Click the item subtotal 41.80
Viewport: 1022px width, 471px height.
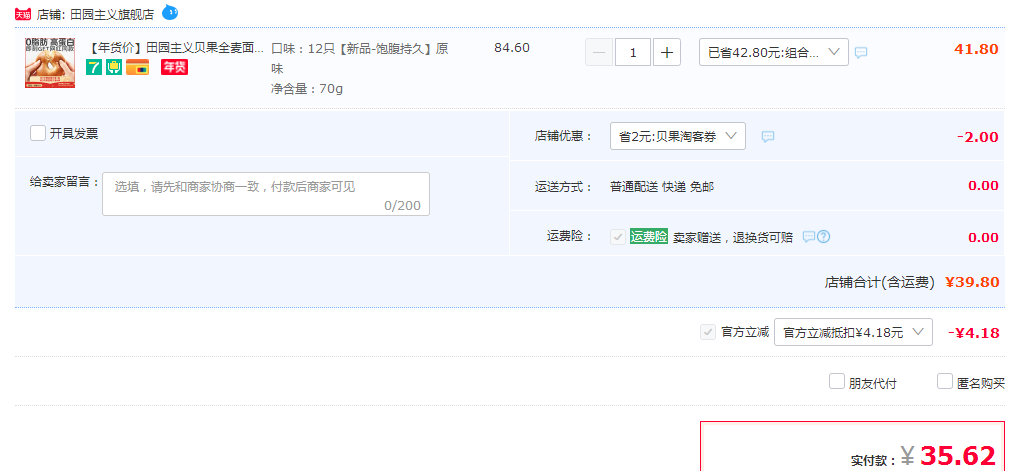[x=976, y=49]
